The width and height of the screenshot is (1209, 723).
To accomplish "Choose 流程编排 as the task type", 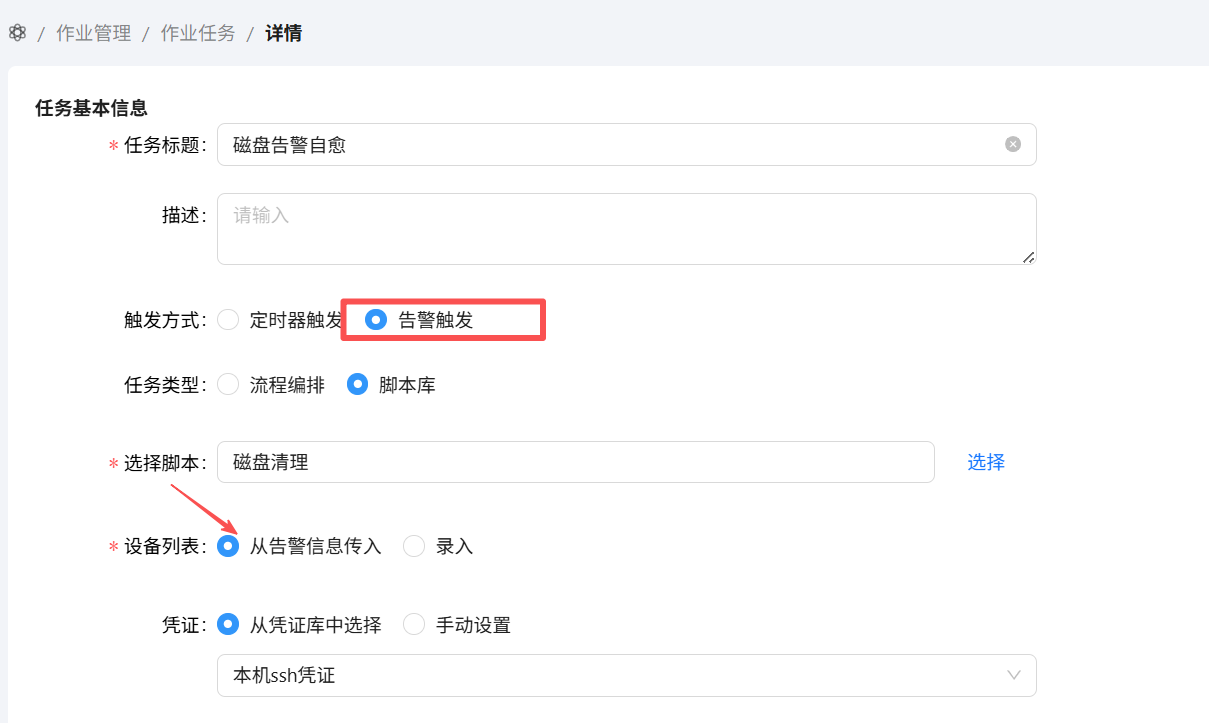I will (x=229, y=384).
